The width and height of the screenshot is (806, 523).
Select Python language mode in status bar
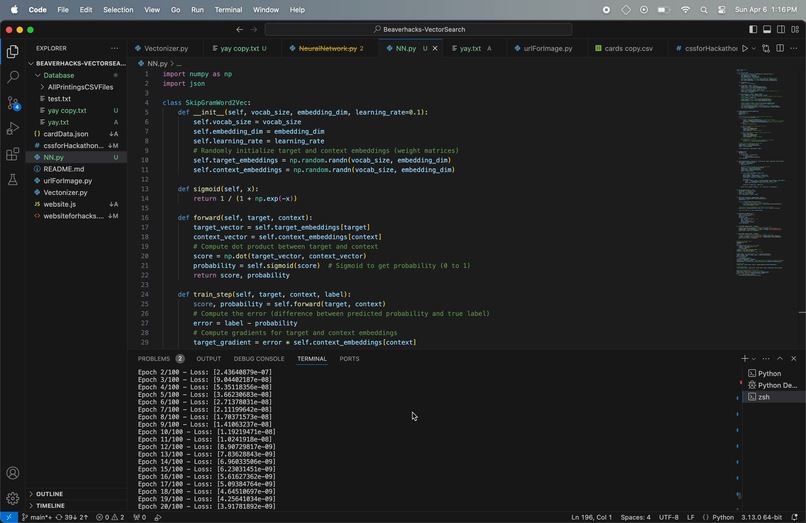(x=723, y=517)
